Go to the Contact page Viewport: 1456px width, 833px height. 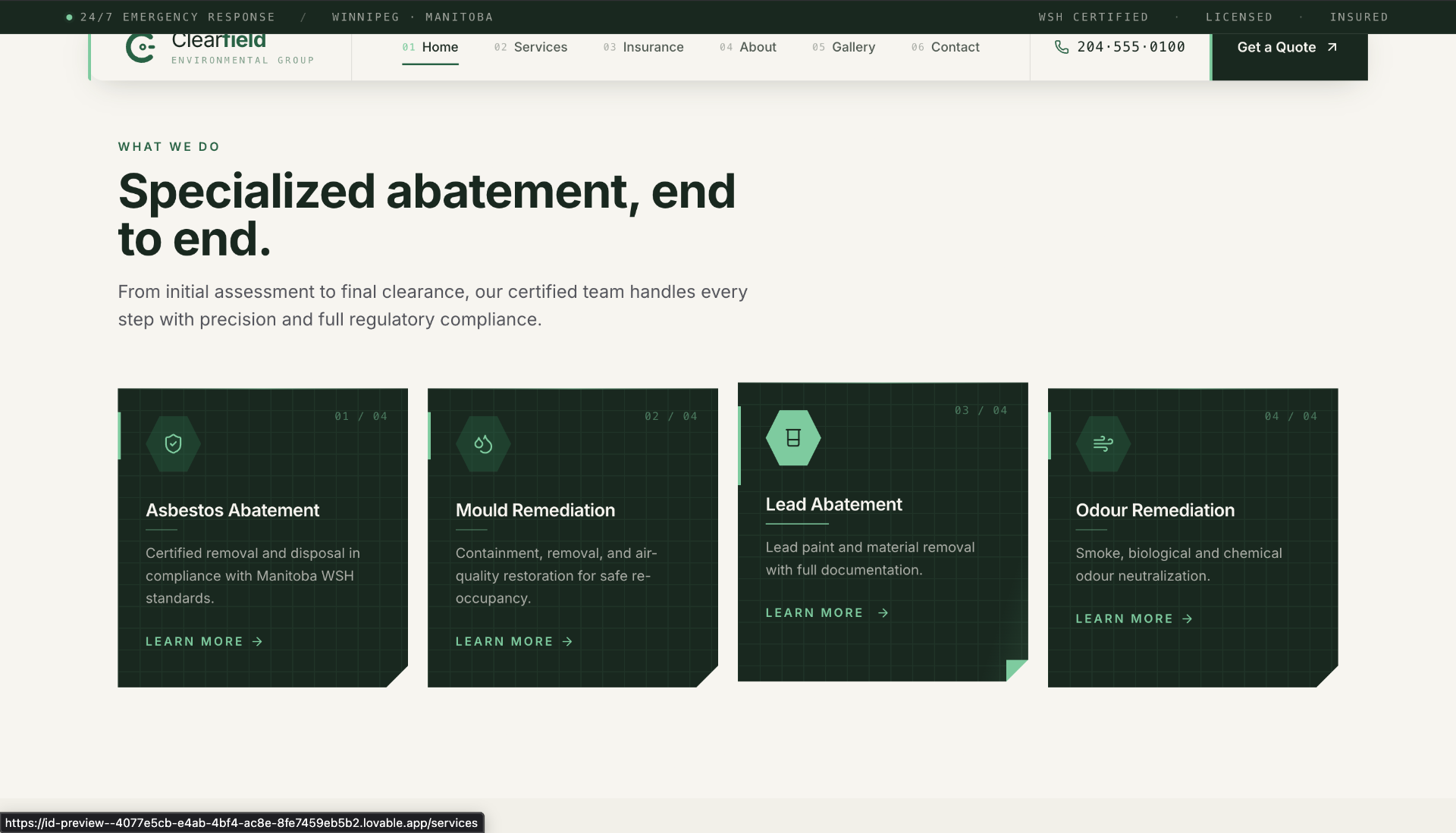(x=945, y=47)
